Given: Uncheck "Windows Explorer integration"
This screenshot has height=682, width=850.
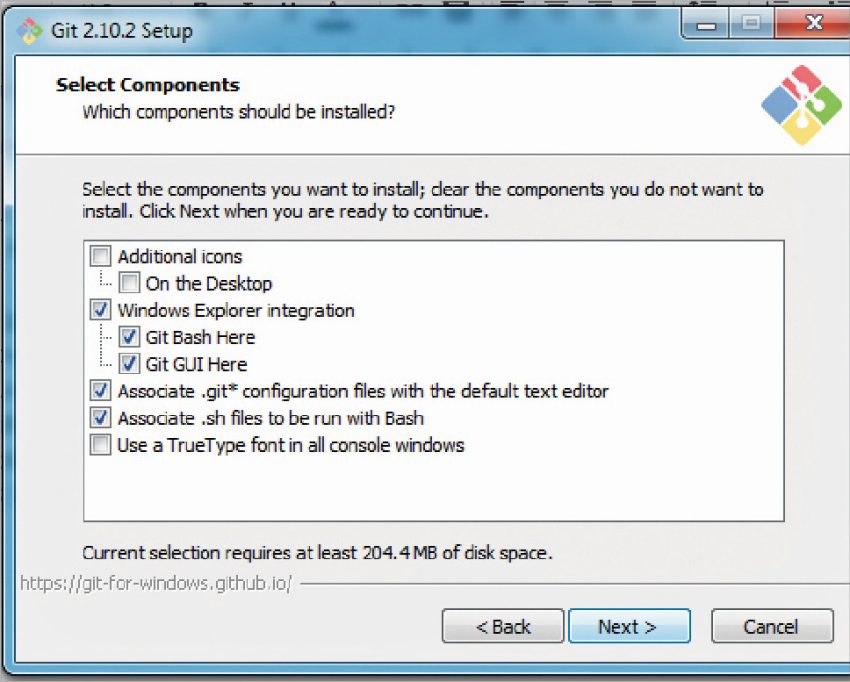Looking at the screenshot, I should click(100, 310).
